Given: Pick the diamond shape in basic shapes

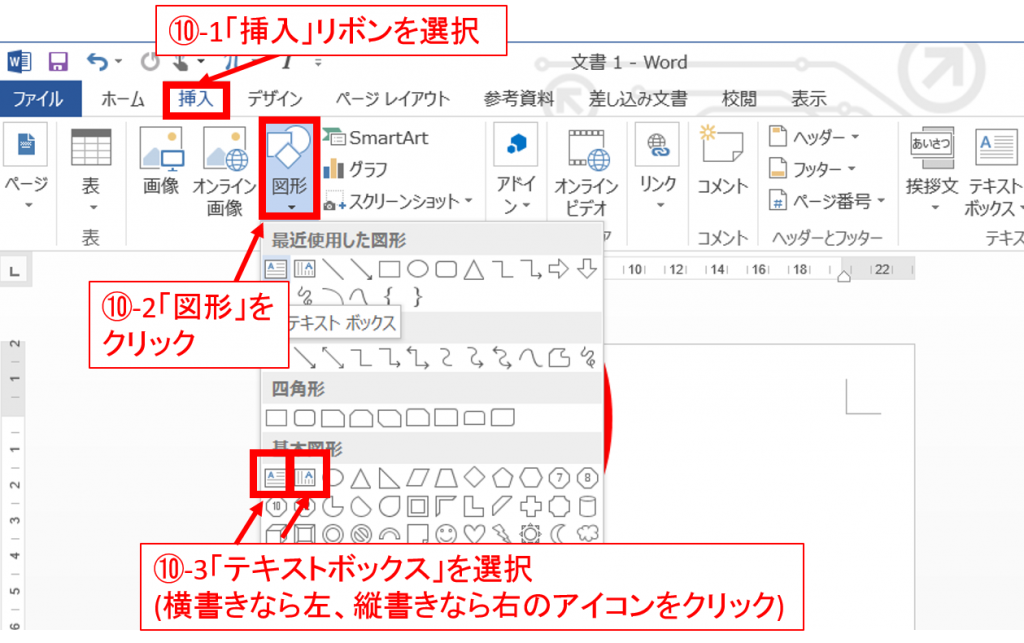Looking at the screenshot, I should [476, 477].
